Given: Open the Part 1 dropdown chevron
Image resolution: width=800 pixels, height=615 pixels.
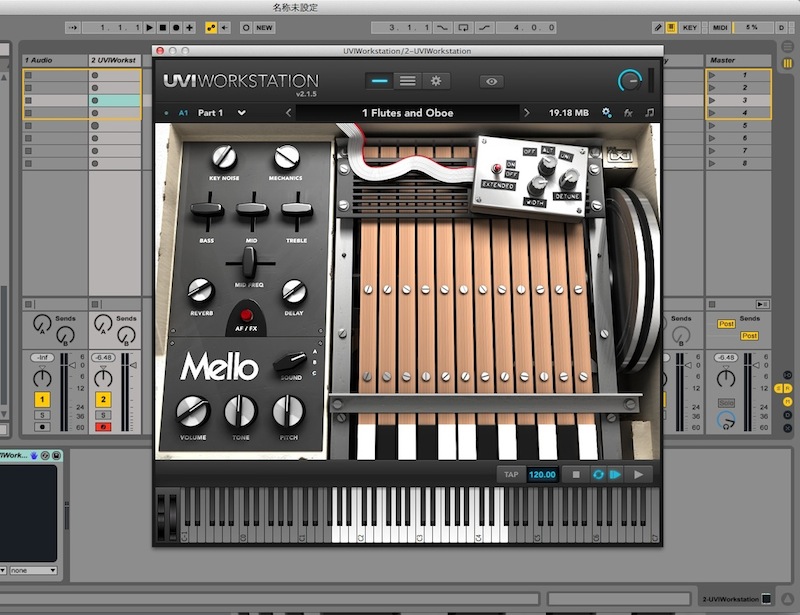Looking at the screenshot, I should pos(241,113).
